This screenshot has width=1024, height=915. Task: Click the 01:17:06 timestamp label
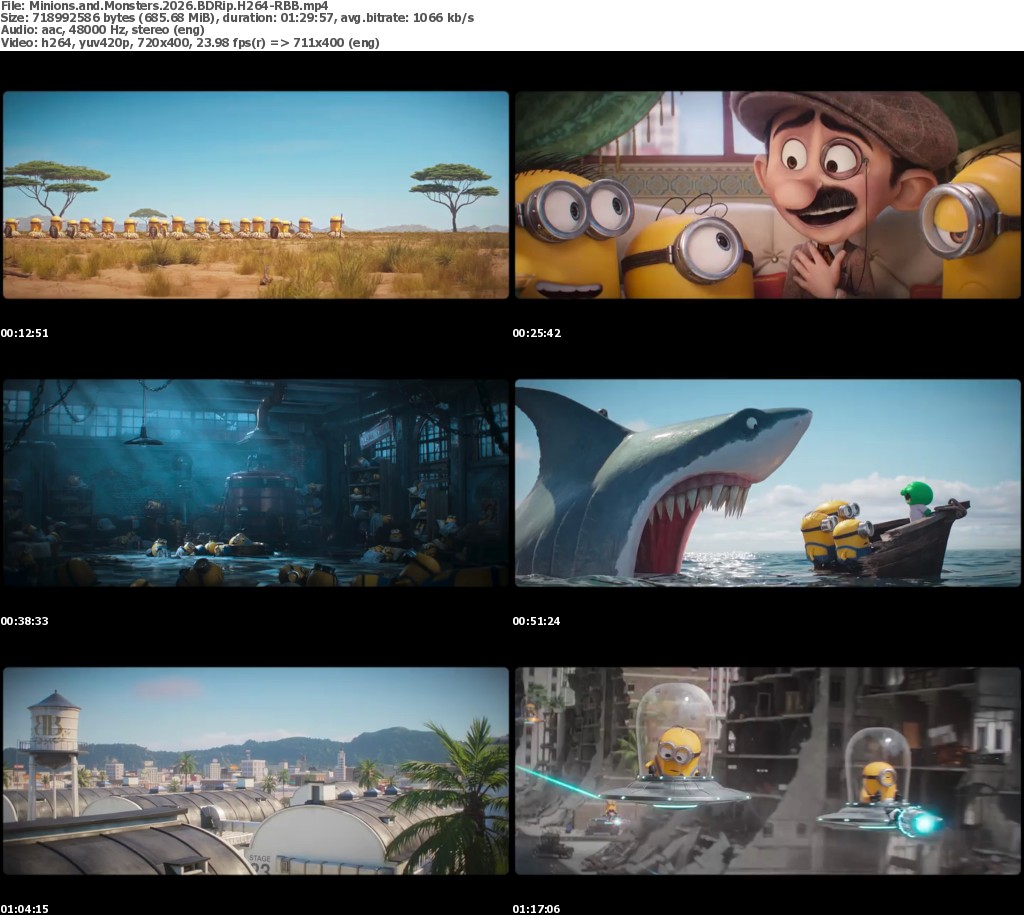click(x=537, y=908)
